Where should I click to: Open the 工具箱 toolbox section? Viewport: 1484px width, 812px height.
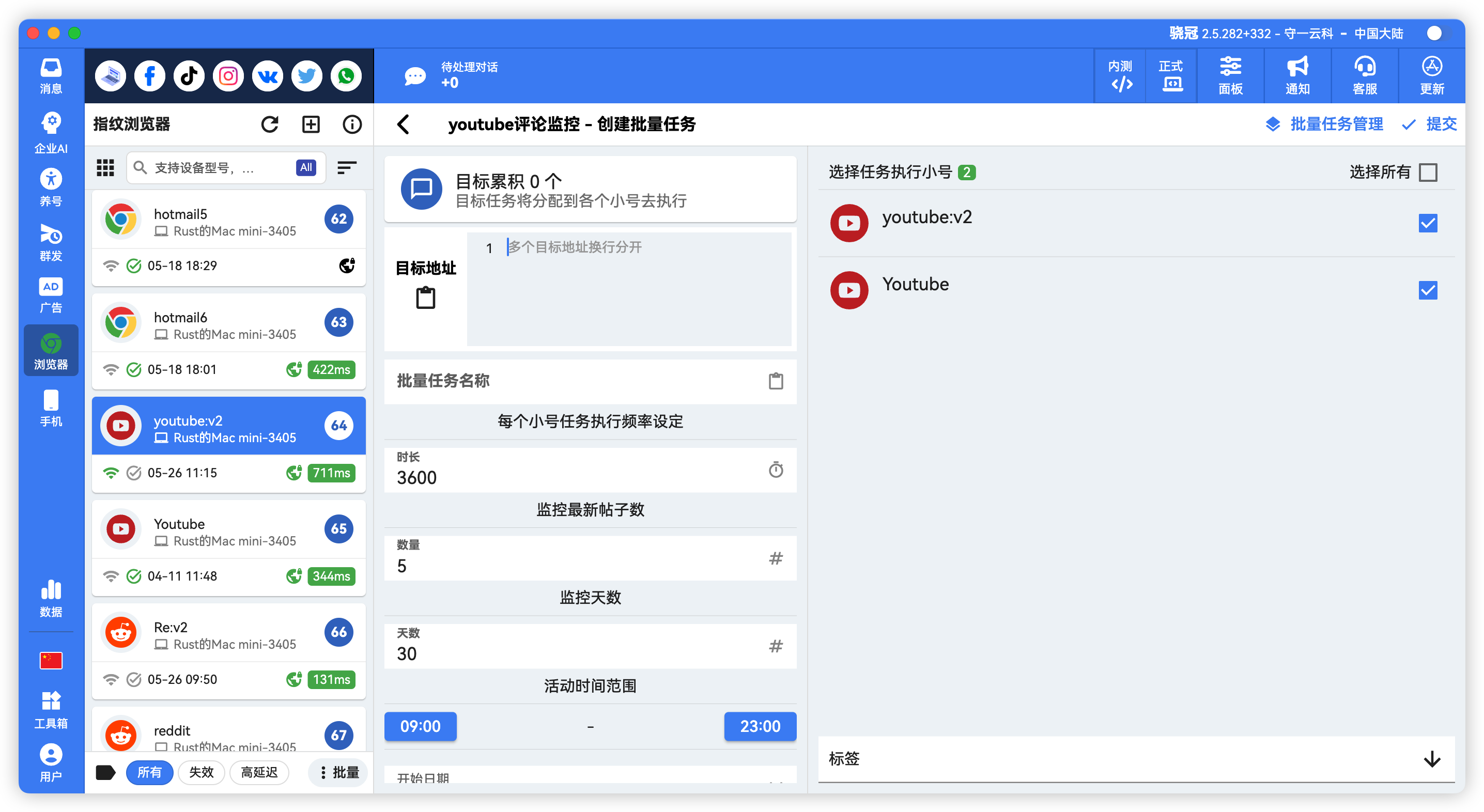point(51,708)
